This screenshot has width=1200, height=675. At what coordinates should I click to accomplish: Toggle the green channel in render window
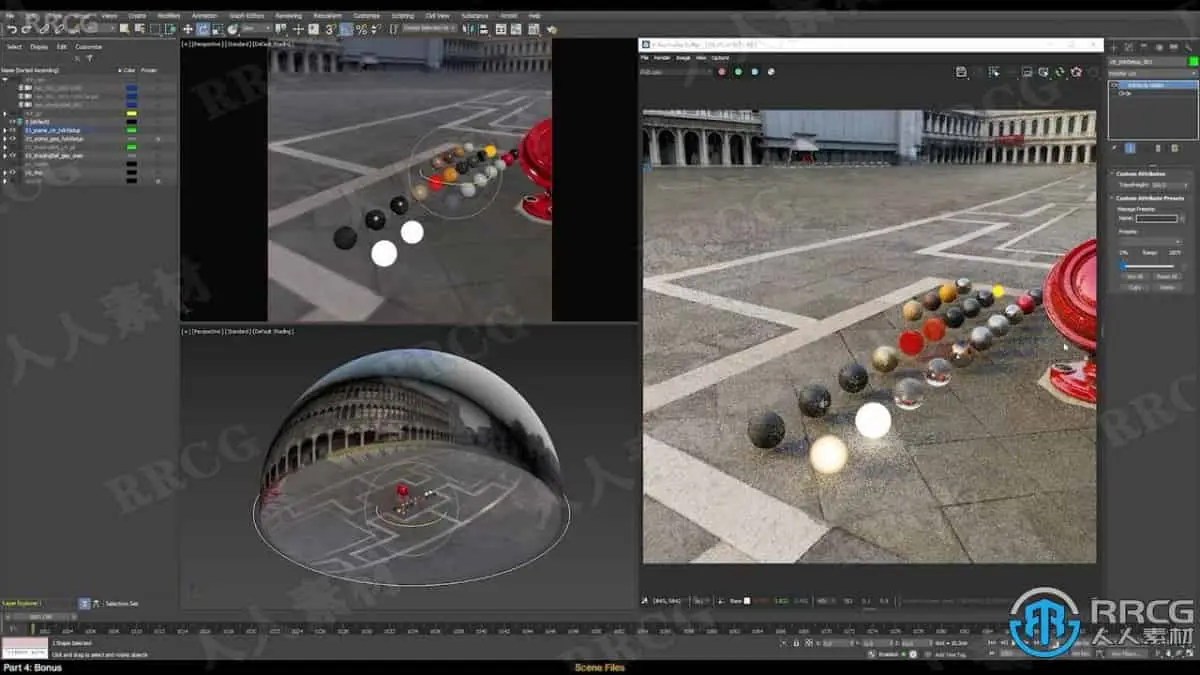pos(738,72)
